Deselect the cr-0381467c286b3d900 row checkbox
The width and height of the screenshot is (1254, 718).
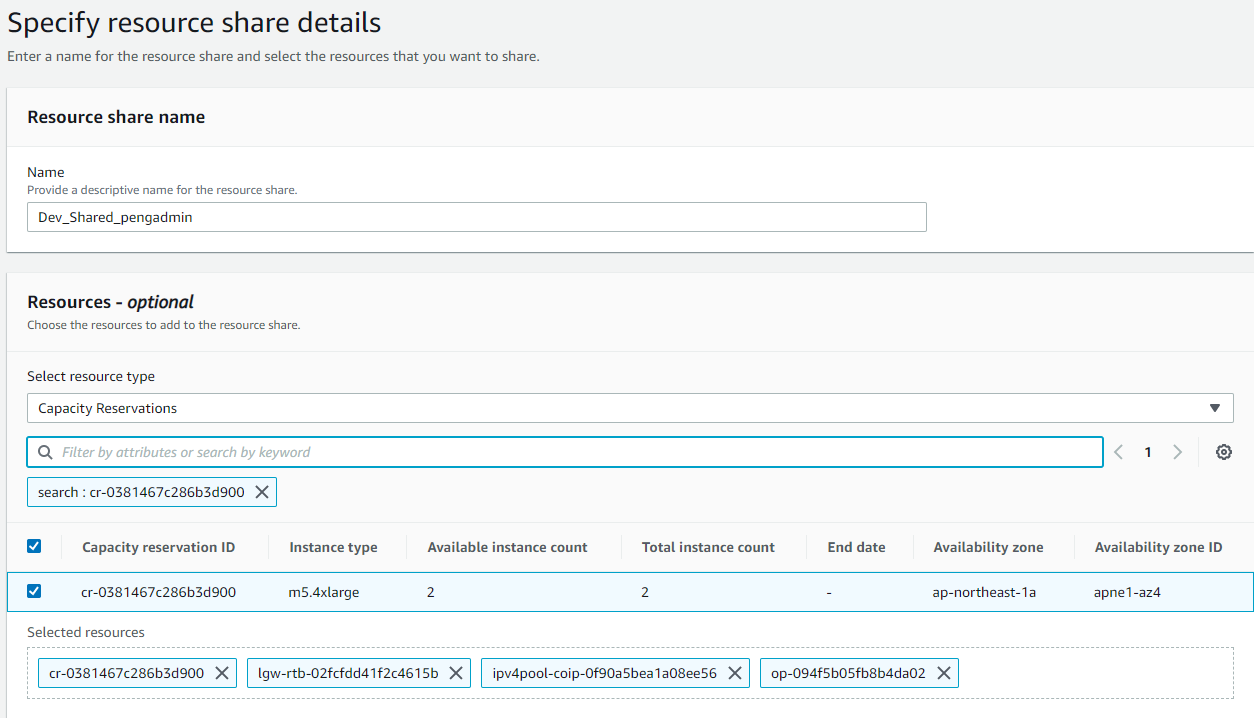[x=34, y=590]
